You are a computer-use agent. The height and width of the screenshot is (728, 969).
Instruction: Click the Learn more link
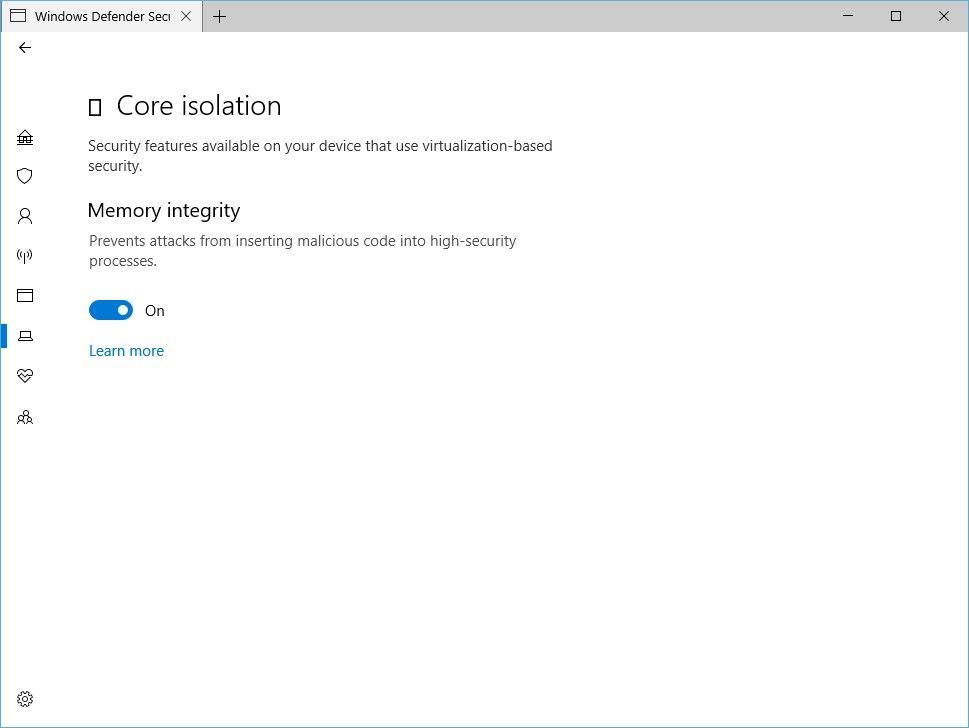pos(127,351)
